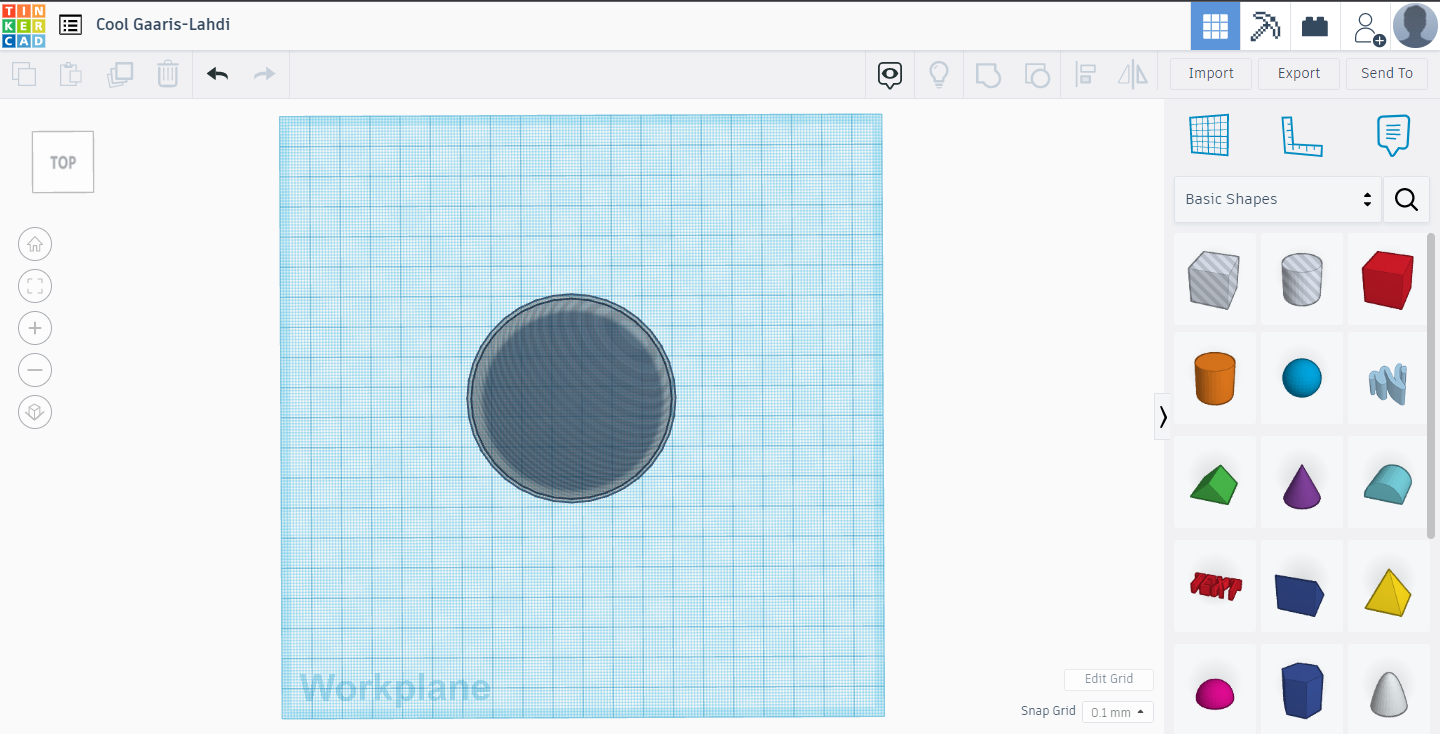Select the Mirror tool
The height and width of the screenshot is (734, 1440).
pyautogui.click(x=1133, y=74)
